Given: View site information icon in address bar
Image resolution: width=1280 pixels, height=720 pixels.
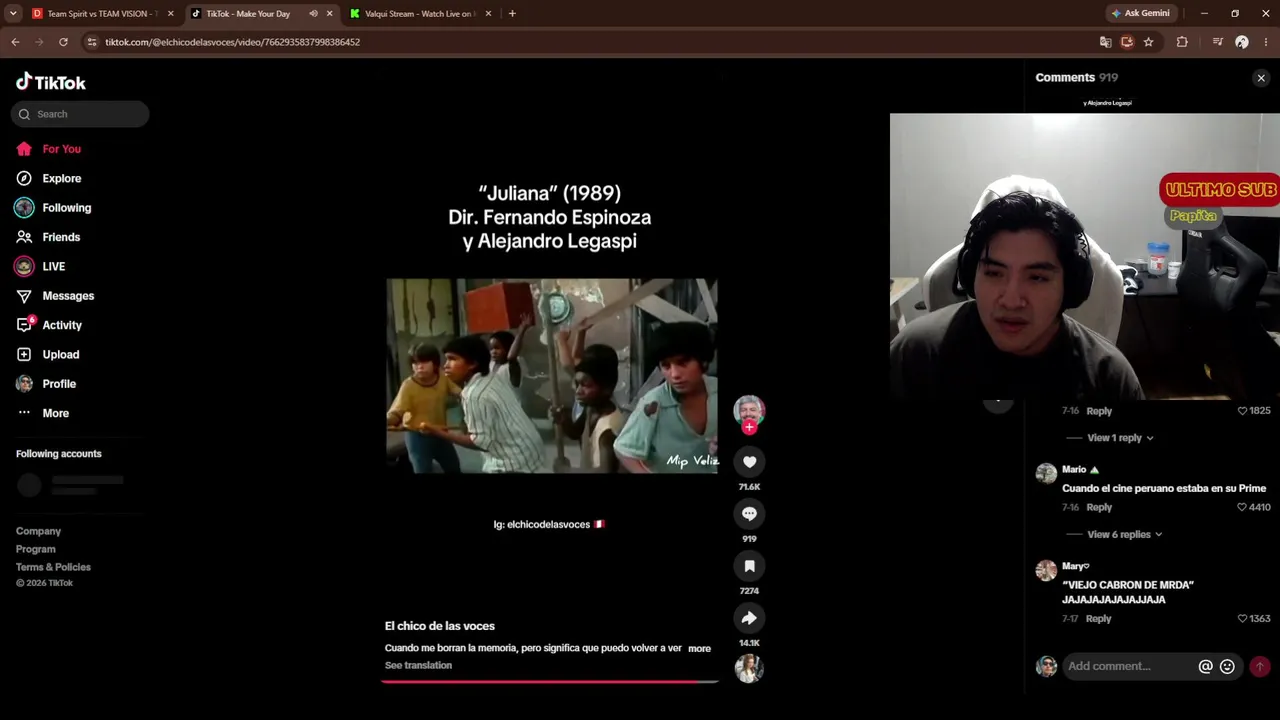Looking at the screenshot, I should pos(91,42).
